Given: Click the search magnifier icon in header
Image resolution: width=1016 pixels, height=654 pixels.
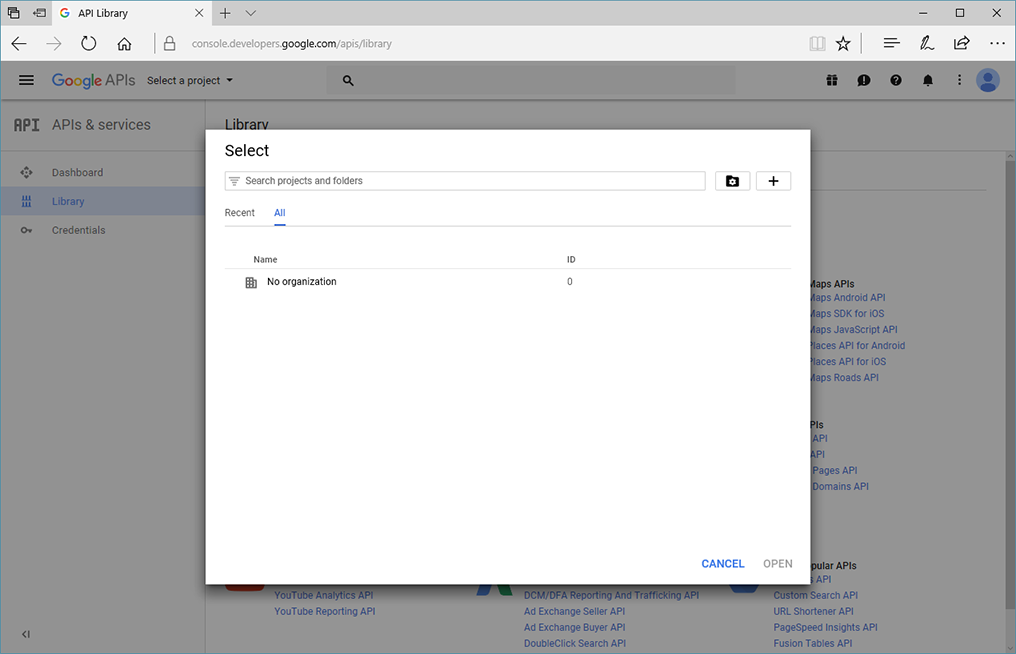Looking at the screenshot, I should [x=348, y=80].
